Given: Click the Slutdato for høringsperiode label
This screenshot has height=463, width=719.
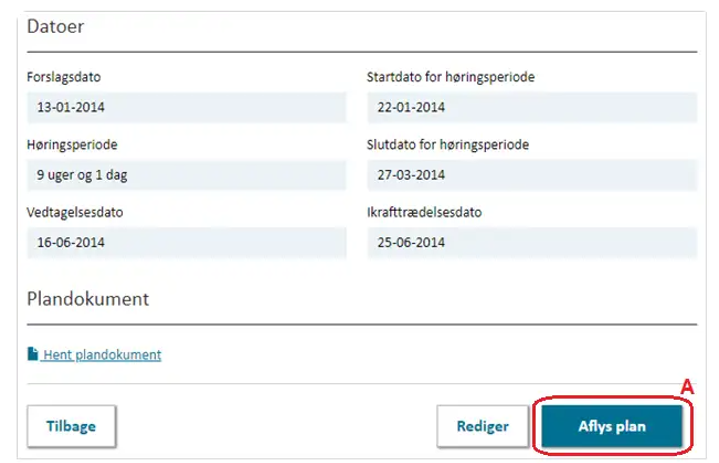Looking at the screenshot, I should click(x=448, y=145).
